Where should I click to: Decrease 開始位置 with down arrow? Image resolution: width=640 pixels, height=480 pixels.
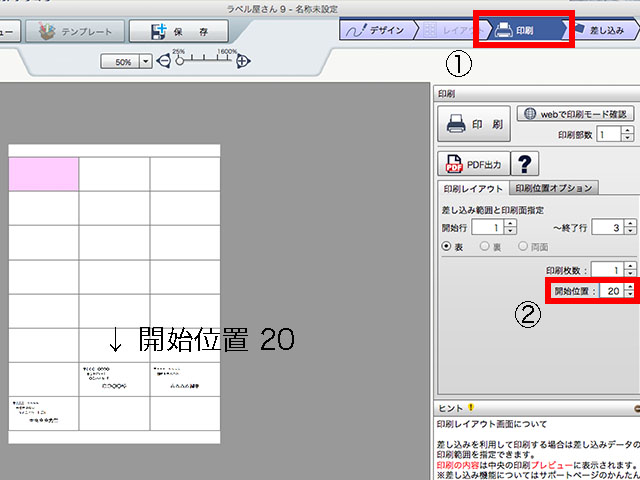630,295
